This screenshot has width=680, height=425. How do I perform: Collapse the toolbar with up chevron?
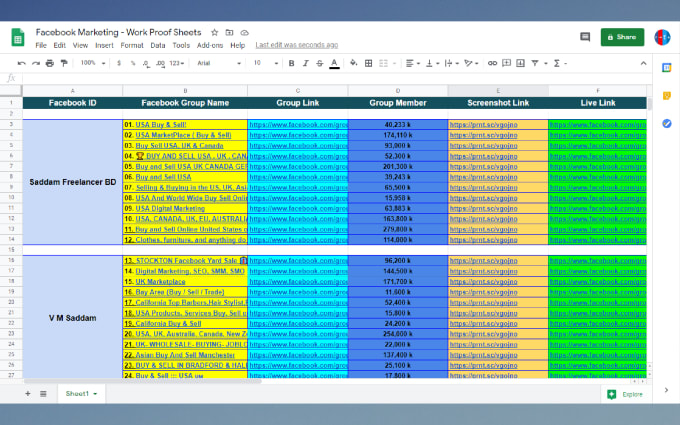(x=643, y=63)
